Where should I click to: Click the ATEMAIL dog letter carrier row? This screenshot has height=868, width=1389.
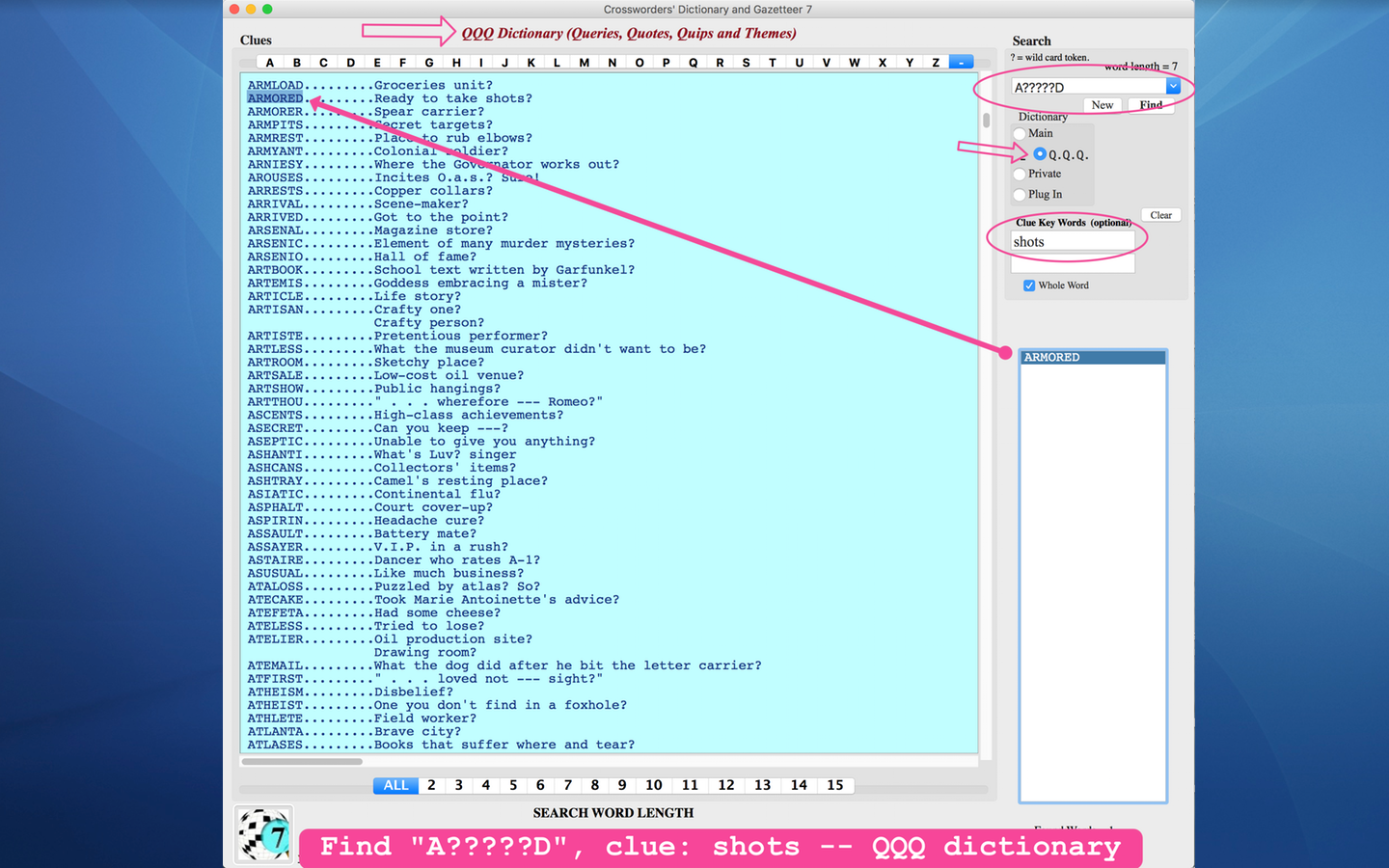point(504,666)
